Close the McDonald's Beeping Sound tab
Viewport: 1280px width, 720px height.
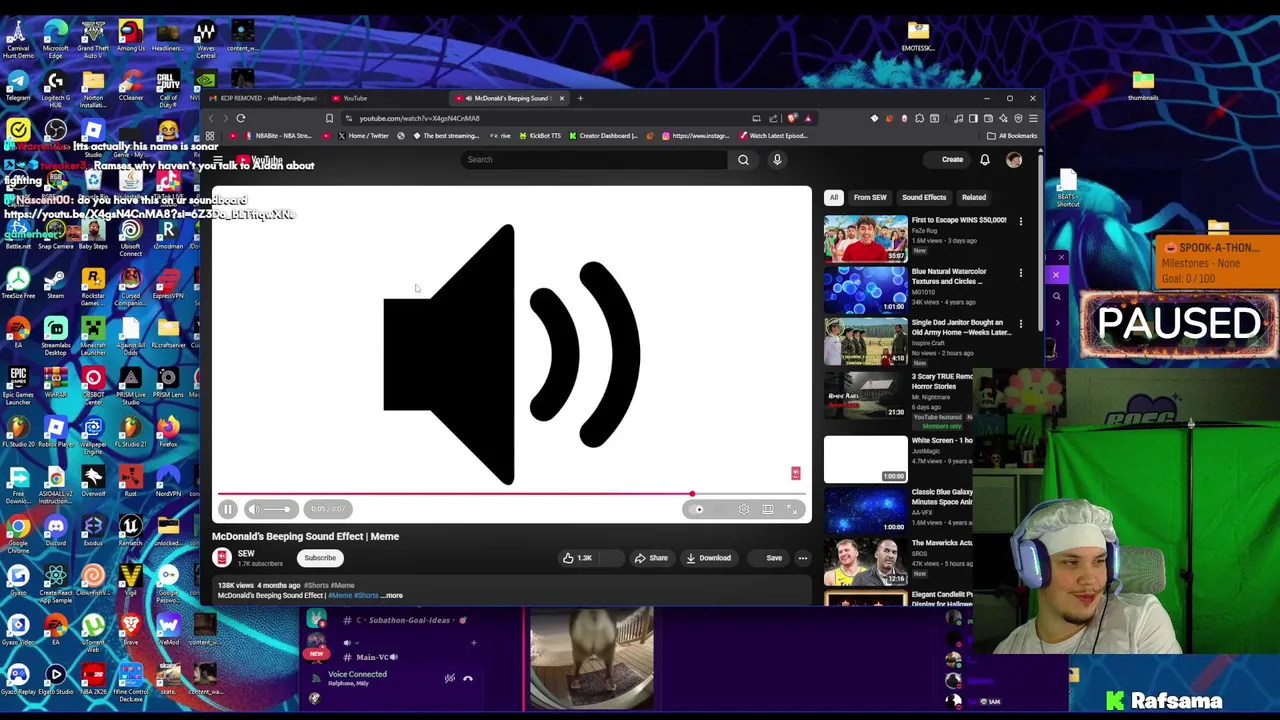[x=561, y=98]
